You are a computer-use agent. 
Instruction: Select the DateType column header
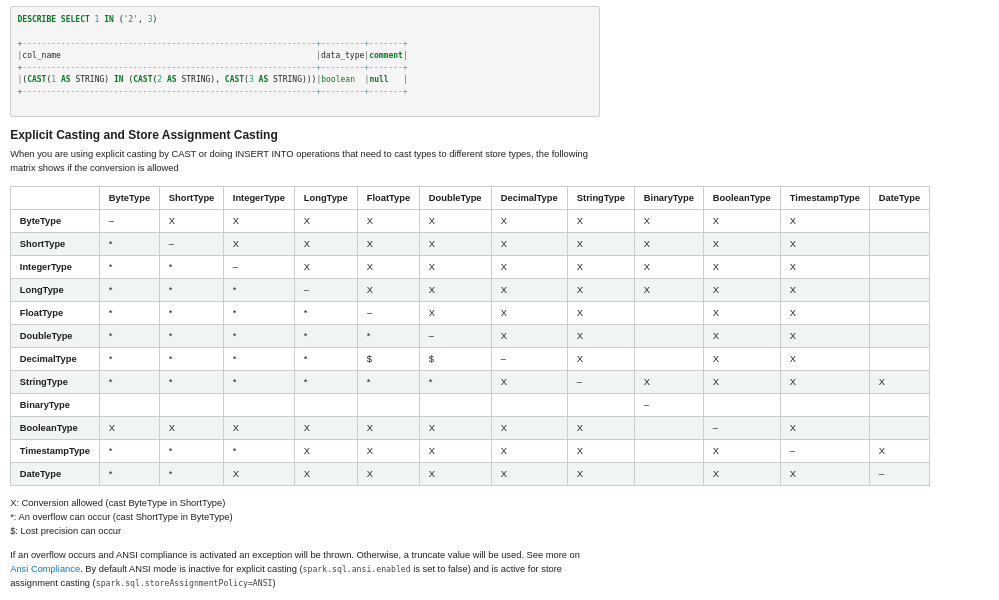tap(899, 198)
